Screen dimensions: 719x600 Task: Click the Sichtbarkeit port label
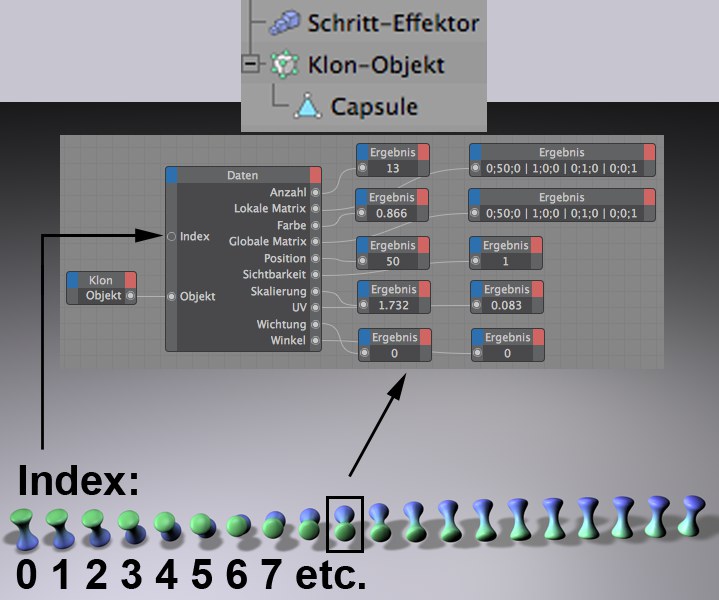[x=274, y=275]
